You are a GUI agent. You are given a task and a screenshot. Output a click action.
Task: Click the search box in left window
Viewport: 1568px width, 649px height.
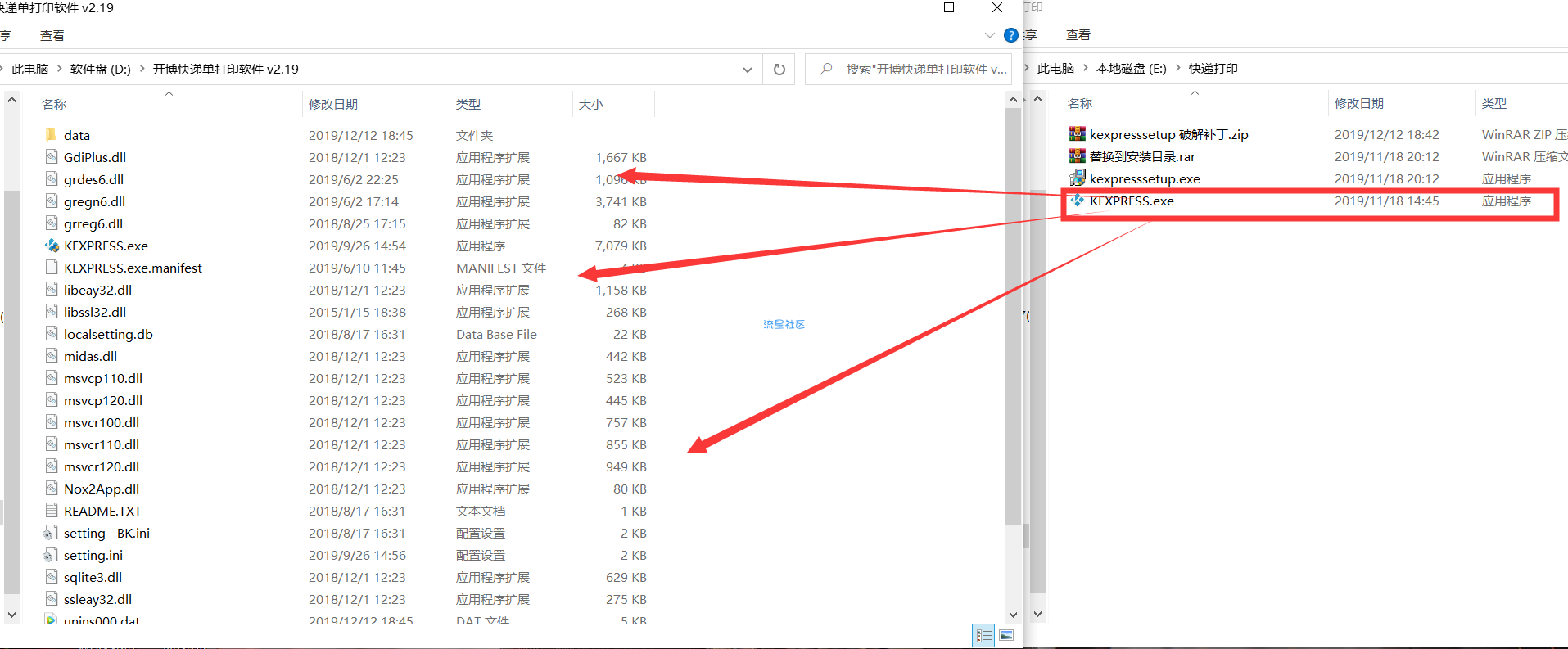909,70
